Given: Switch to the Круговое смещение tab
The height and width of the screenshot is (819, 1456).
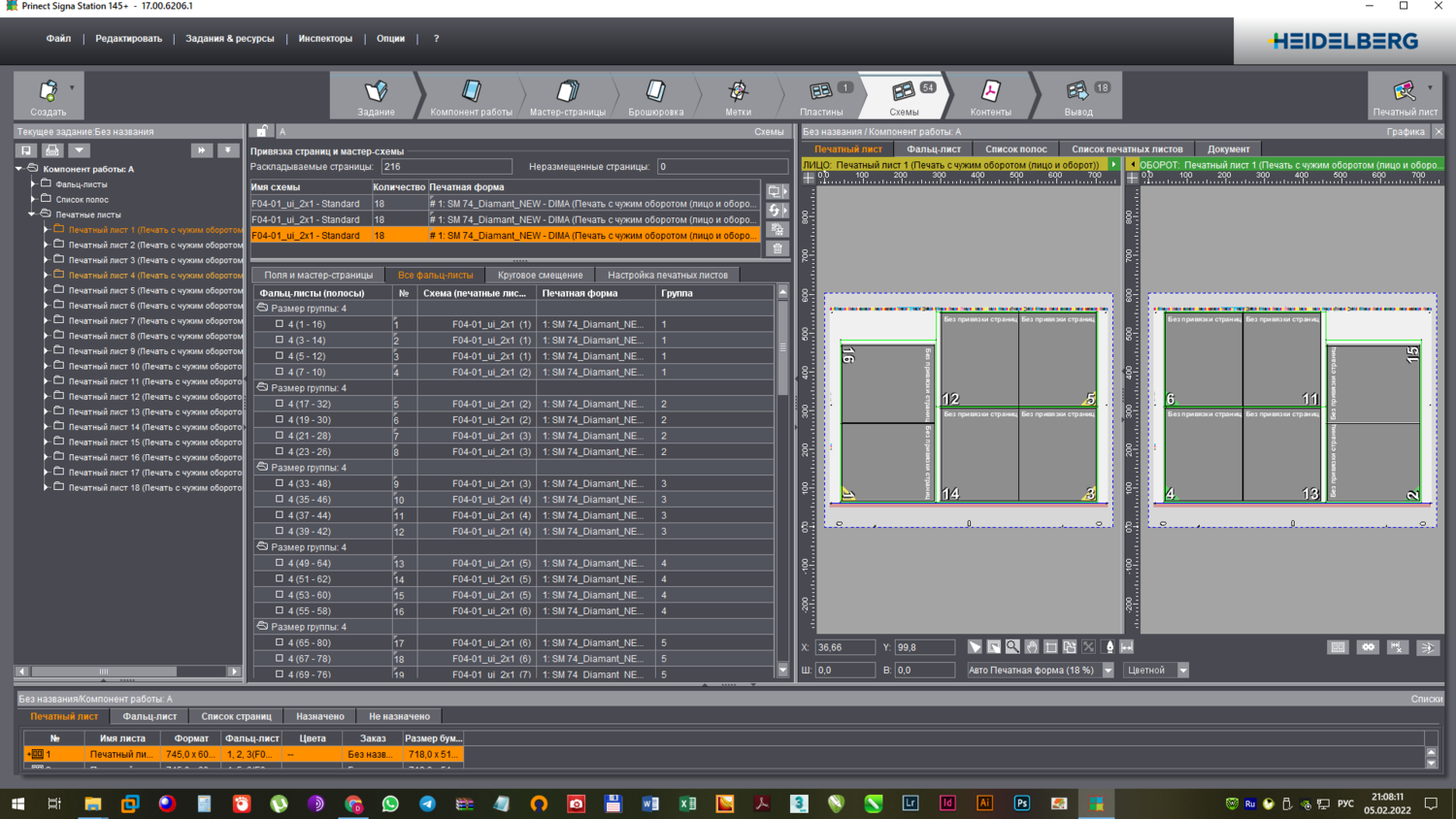Looking at the screenshot, I should point(540,275).
